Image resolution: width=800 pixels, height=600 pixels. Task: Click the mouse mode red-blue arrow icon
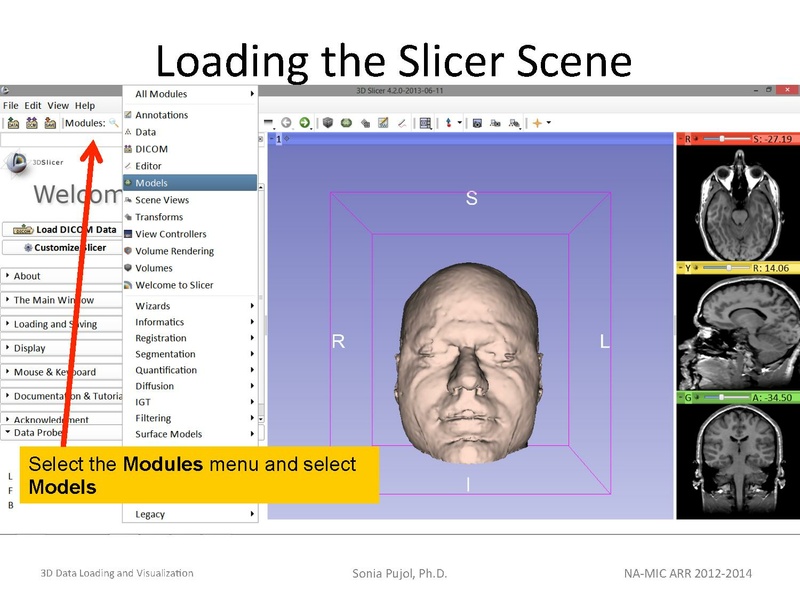[448, 122]
